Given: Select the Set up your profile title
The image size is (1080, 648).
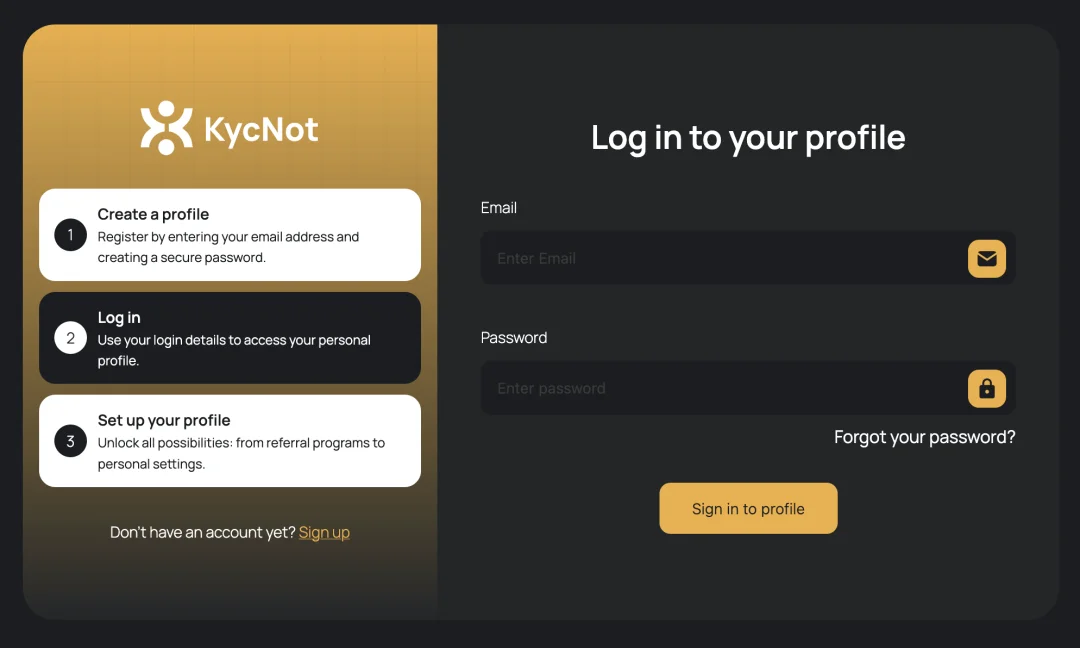Looking at the screenshot, I should 164,420.
